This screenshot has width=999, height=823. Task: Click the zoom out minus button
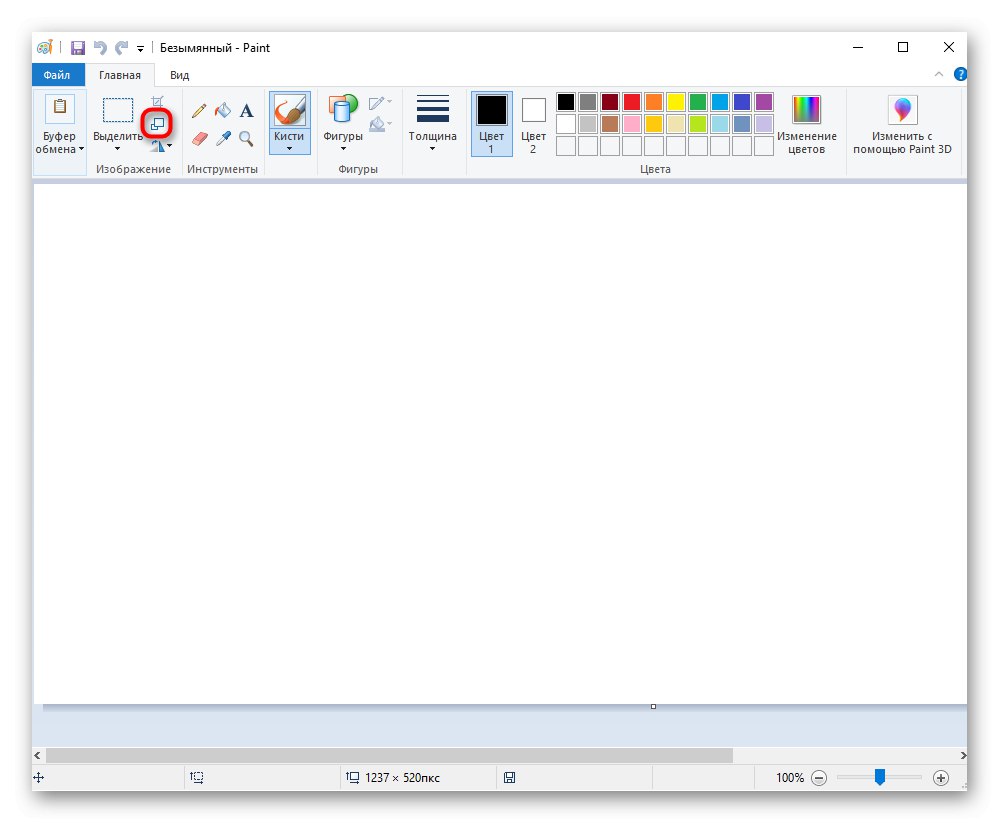click(x=819, y=778)
